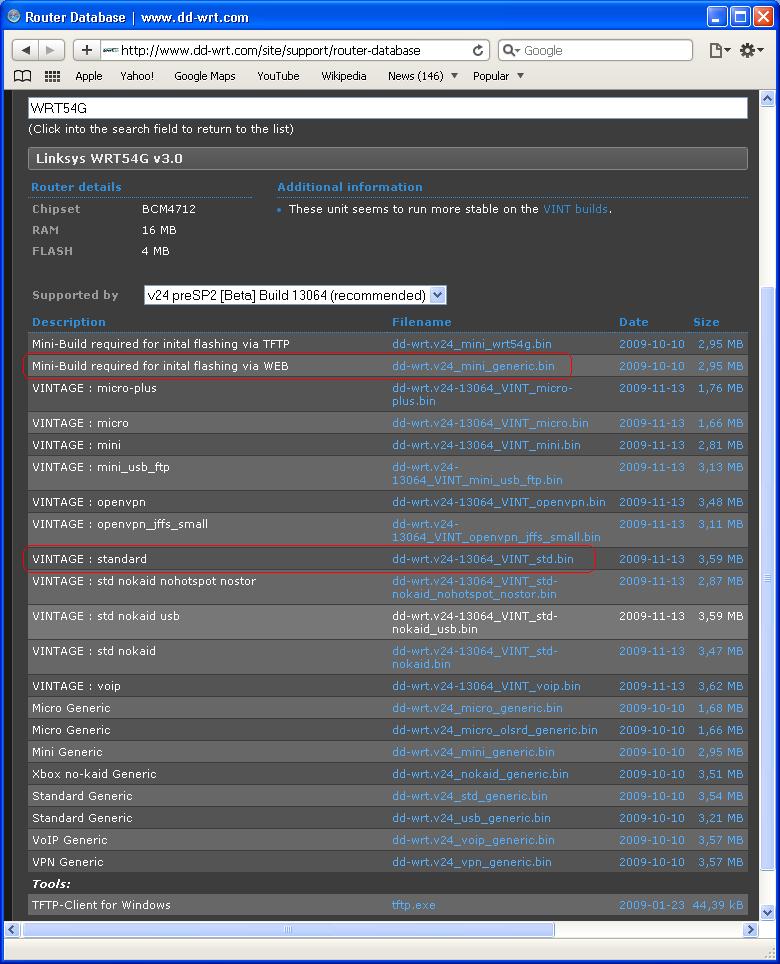
Task: Reload the page with the refresh icon
Action: 478,50
